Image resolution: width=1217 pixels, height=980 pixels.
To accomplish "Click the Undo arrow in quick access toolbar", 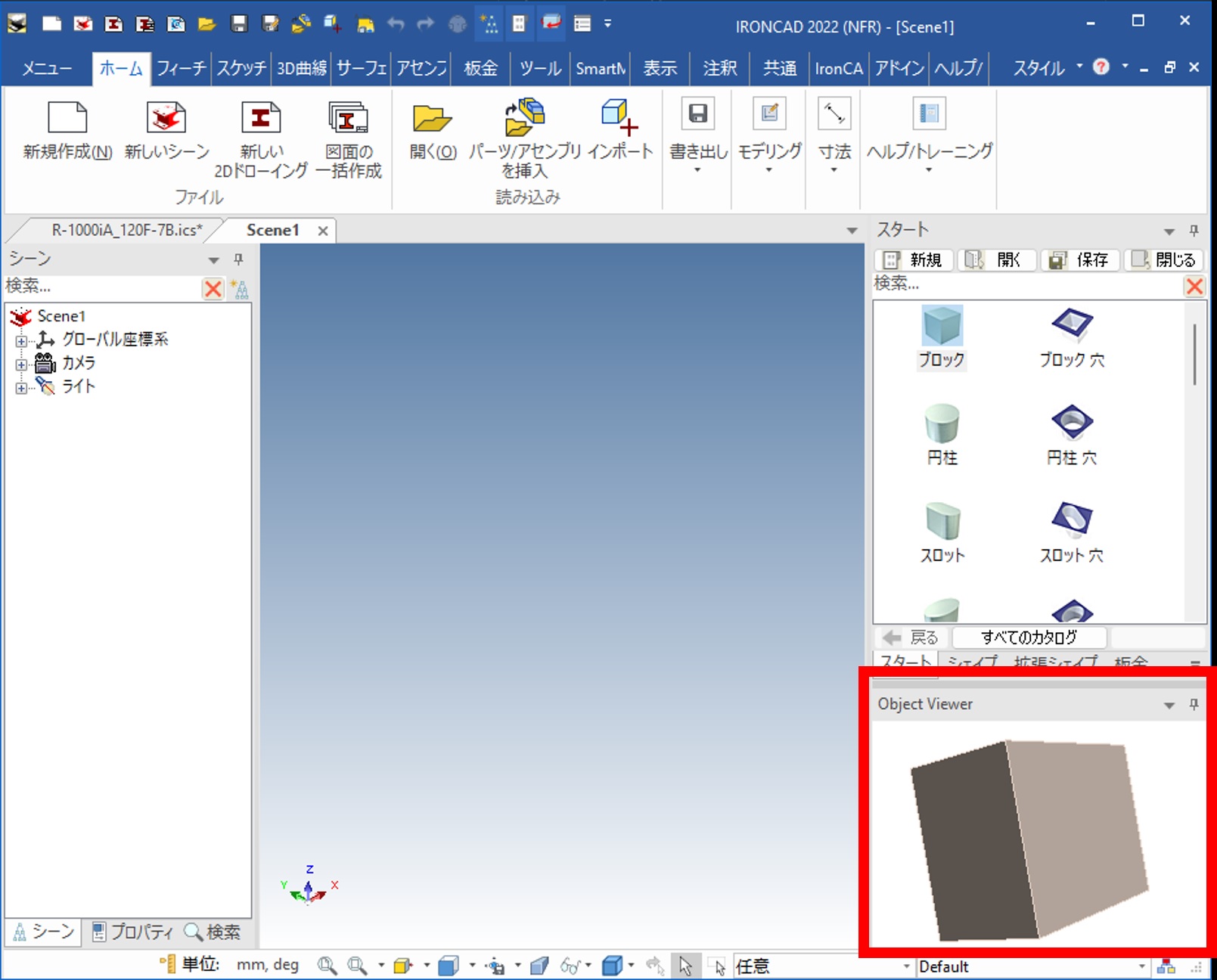I will click(396, 23).
